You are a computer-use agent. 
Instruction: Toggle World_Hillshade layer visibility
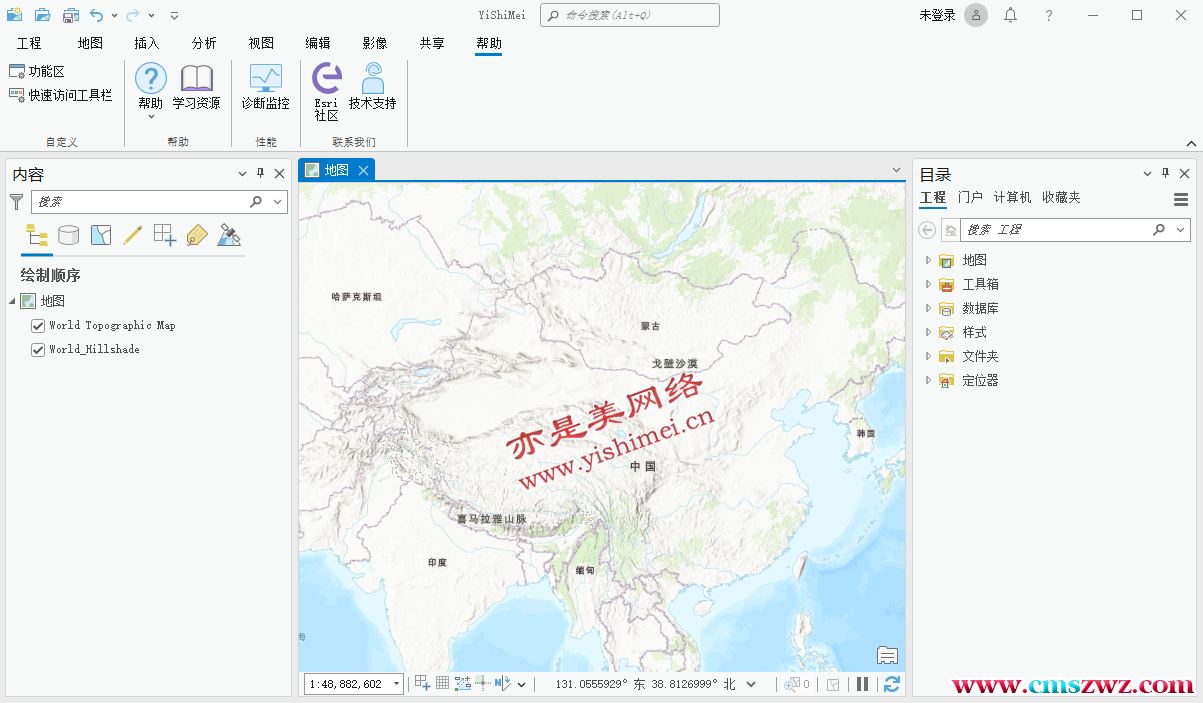pos(38,350)
